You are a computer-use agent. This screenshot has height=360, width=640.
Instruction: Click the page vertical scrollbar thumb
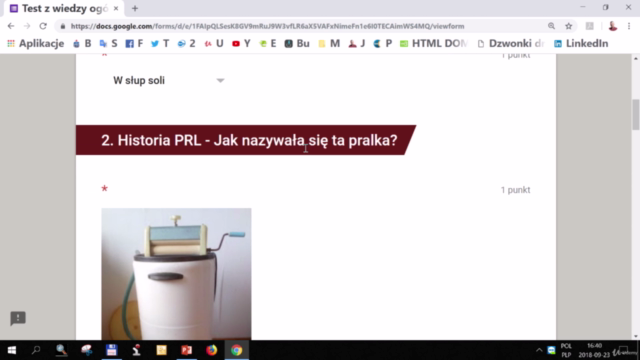(636, 115)
